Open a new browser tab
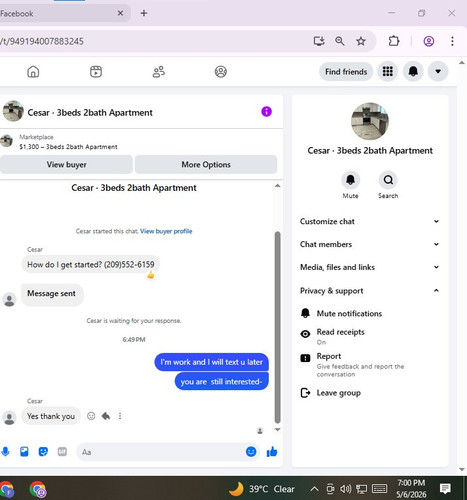The image size is (467, 500). click(144, 13)
